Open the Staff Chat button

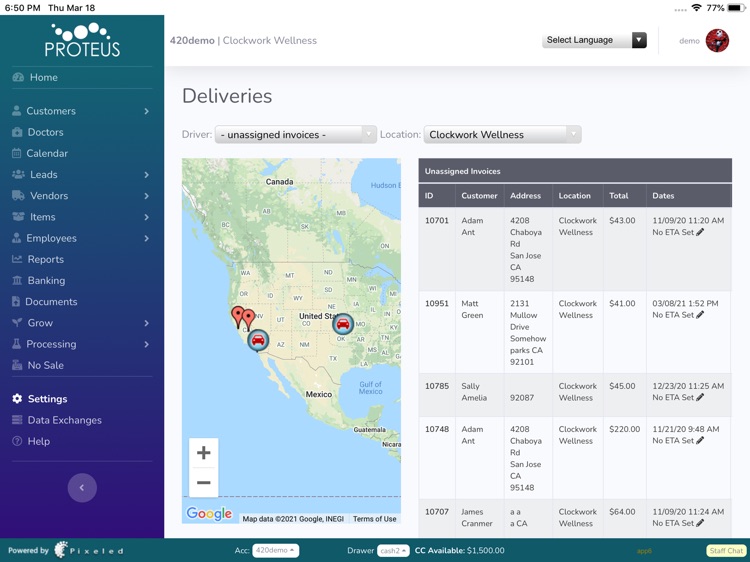click(x=725, y=551)
